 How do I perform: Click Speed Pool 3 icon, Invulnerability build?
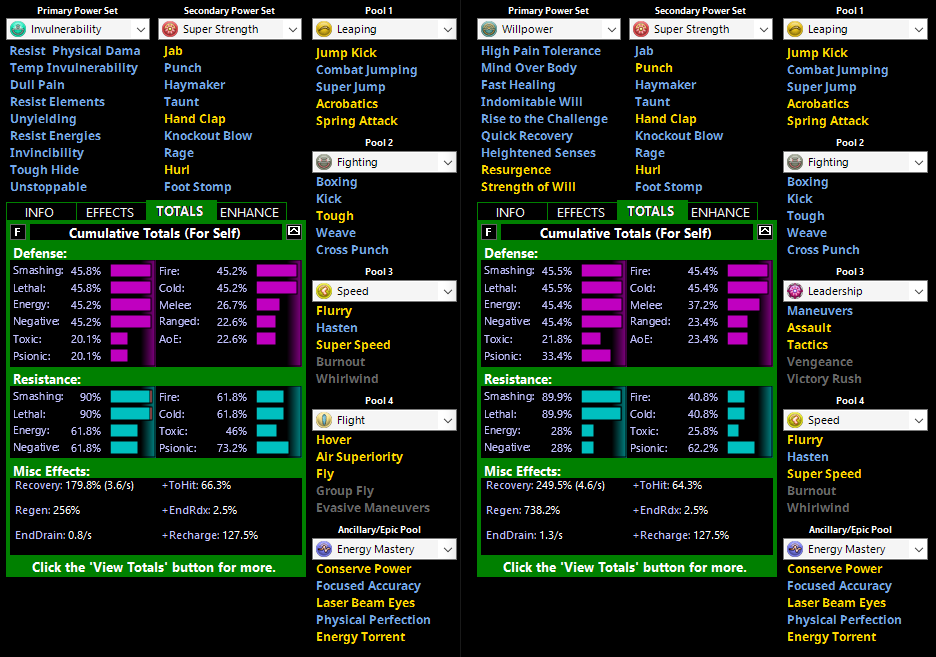point(324,291)
